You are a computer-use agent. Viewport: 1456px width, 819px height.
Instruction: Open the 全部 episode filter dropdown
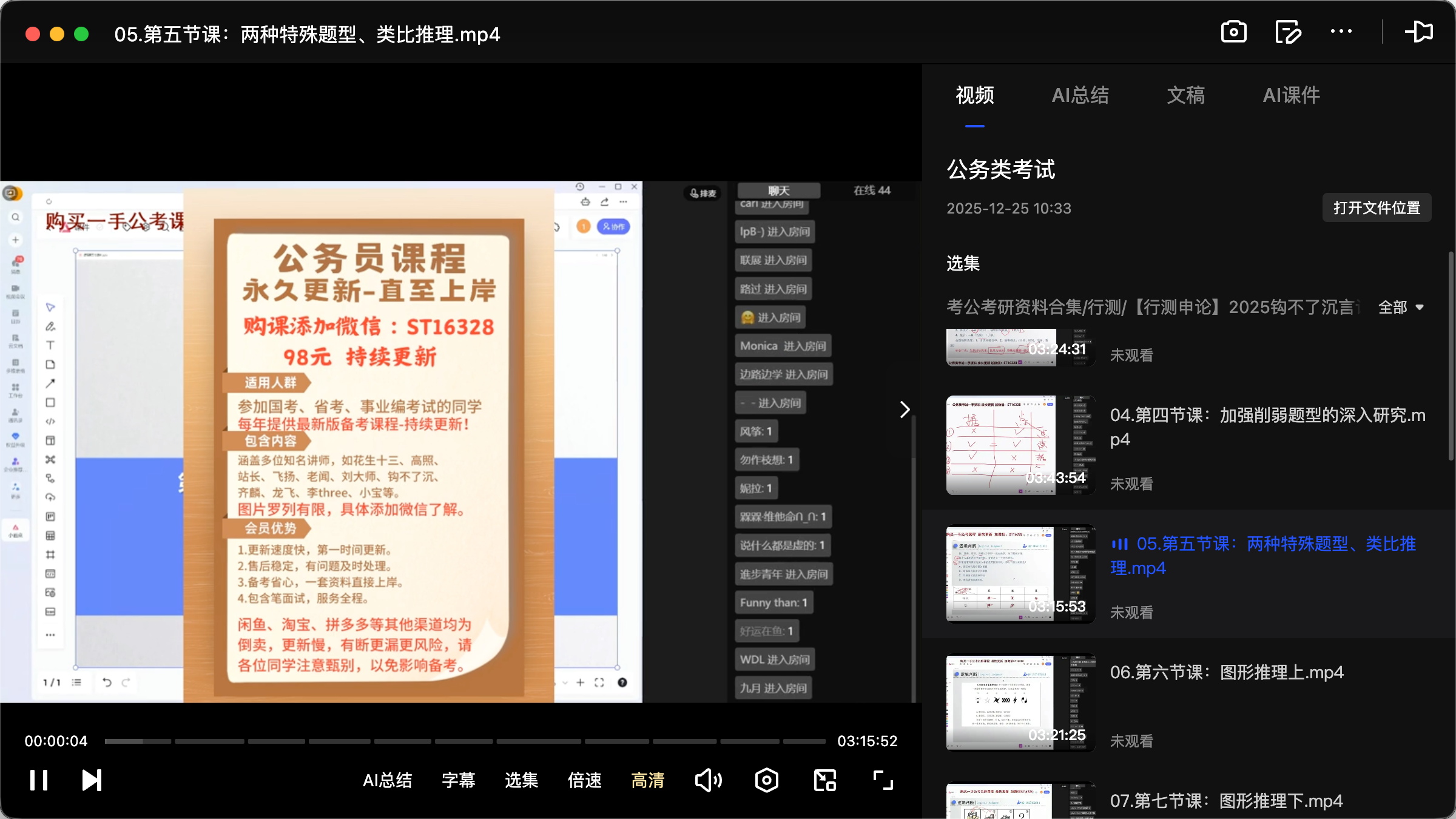point(1401,308)
